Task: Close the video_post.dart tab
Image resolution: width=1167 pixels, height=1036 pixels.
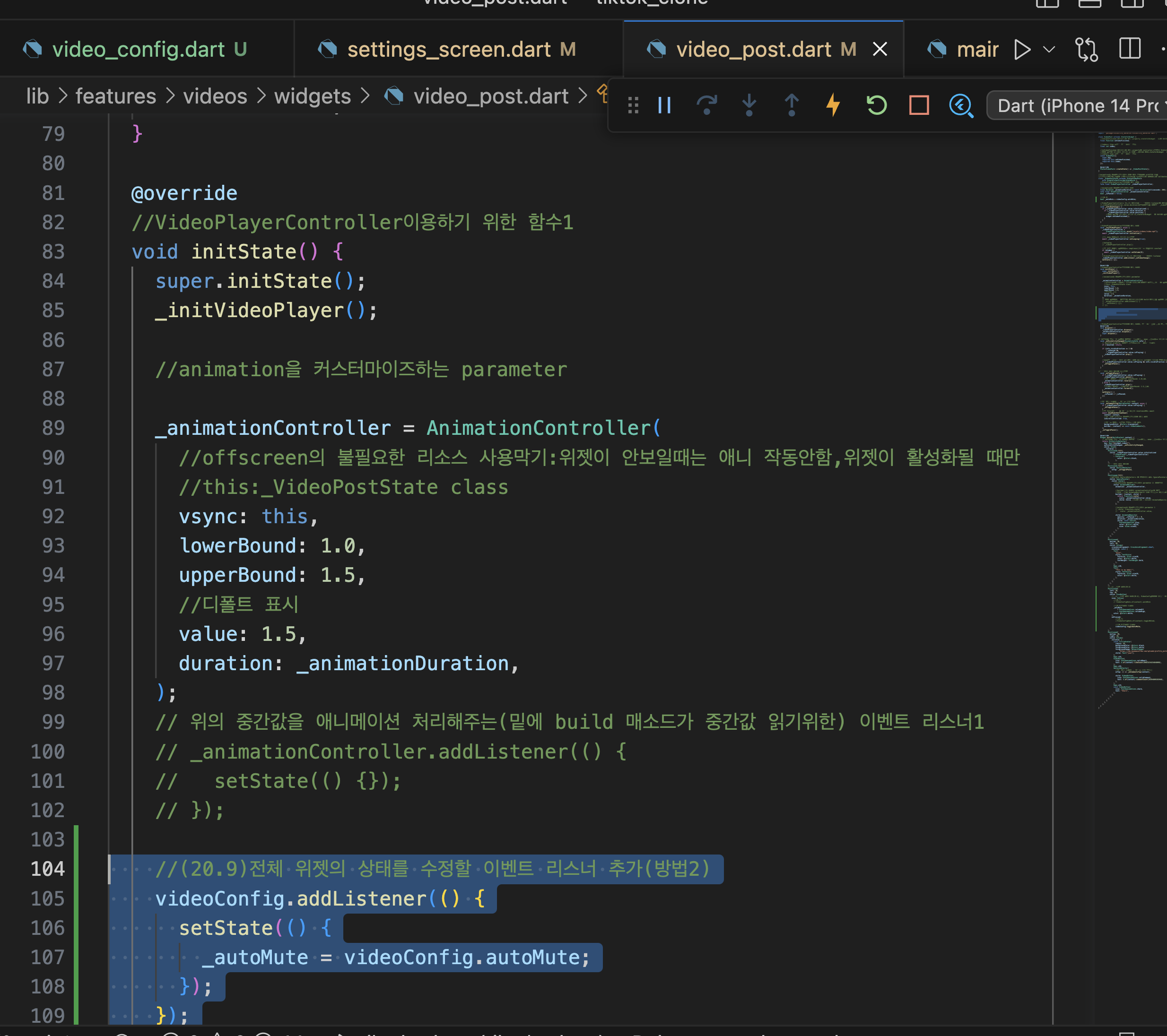Action: (x=880, y=50)
